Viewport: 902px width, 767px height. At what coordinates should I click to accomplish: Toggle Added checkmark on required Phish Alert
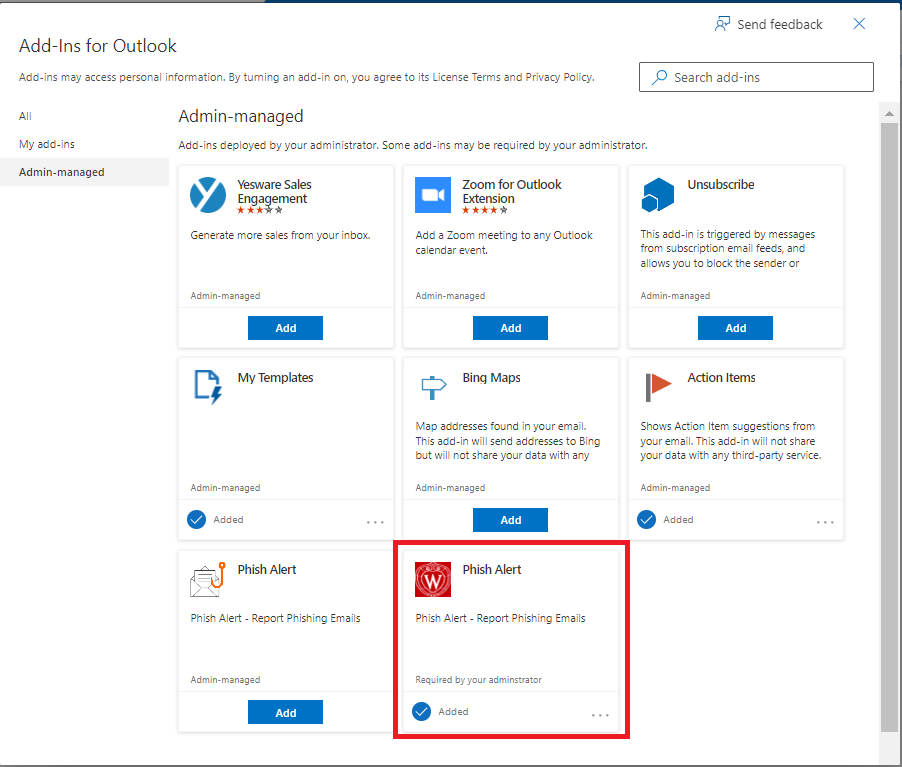click(422, 712)
